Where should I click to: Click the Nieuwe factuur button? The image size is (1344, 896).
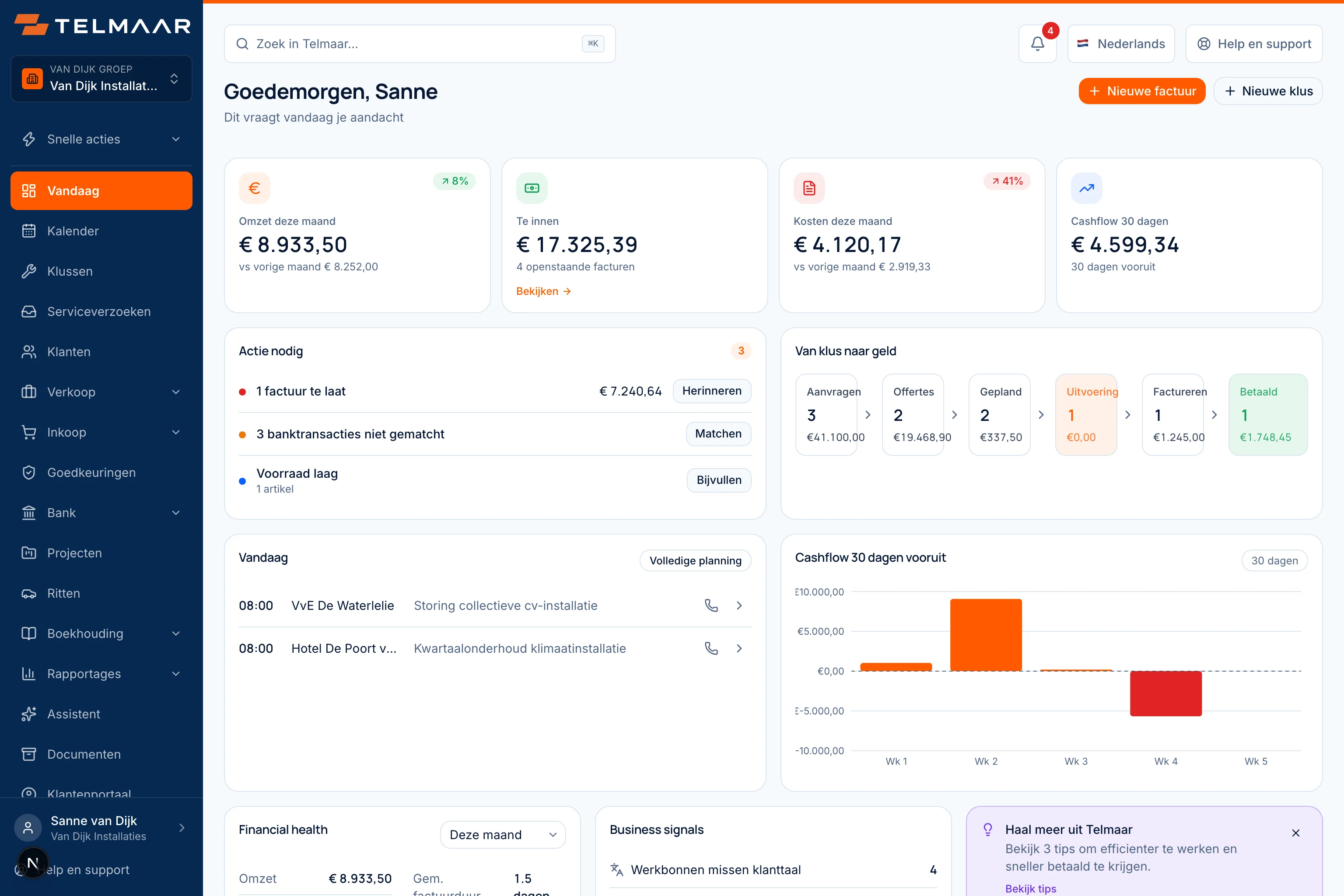pos(1142,91)
